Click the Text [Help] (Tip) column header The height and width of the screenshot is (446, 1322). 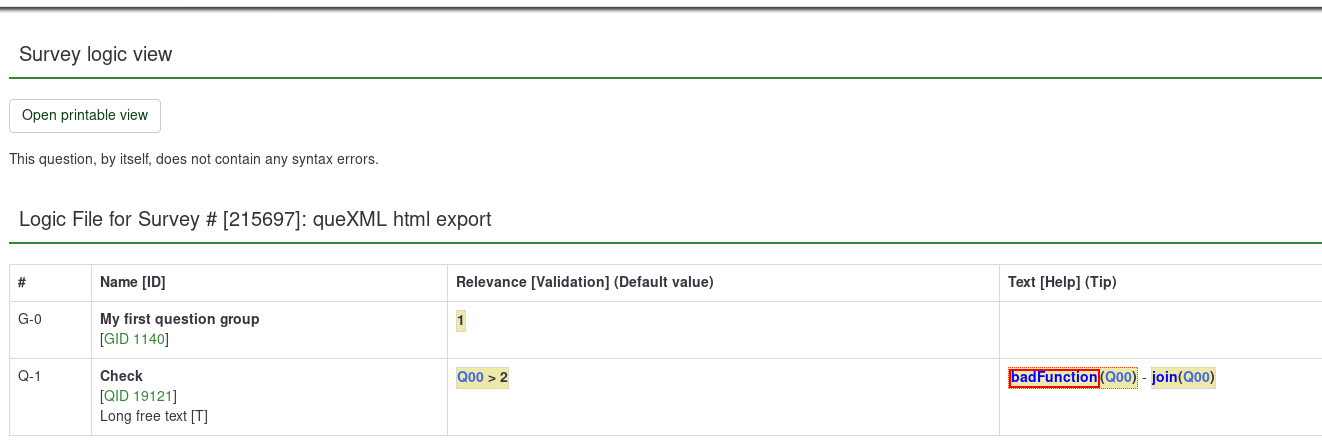click(1062, 283)
